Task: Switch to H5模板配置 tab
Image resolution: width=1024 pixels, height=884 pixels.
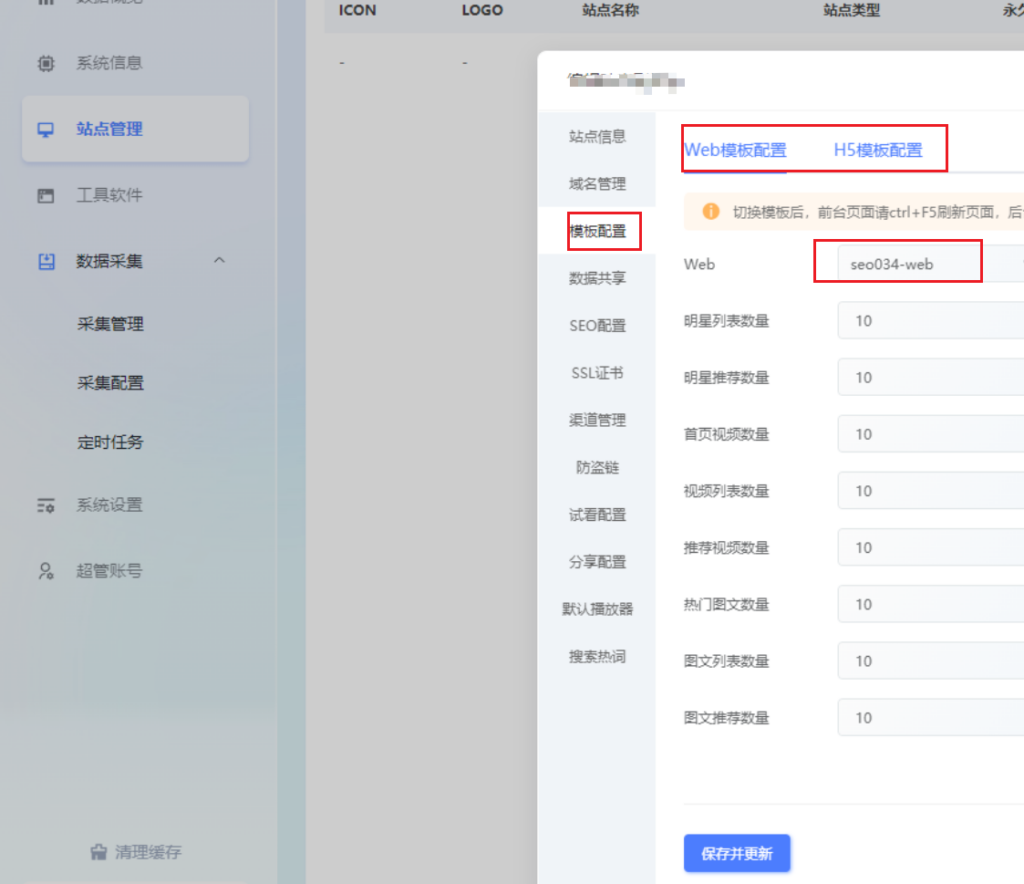Action: pos(878,151)
